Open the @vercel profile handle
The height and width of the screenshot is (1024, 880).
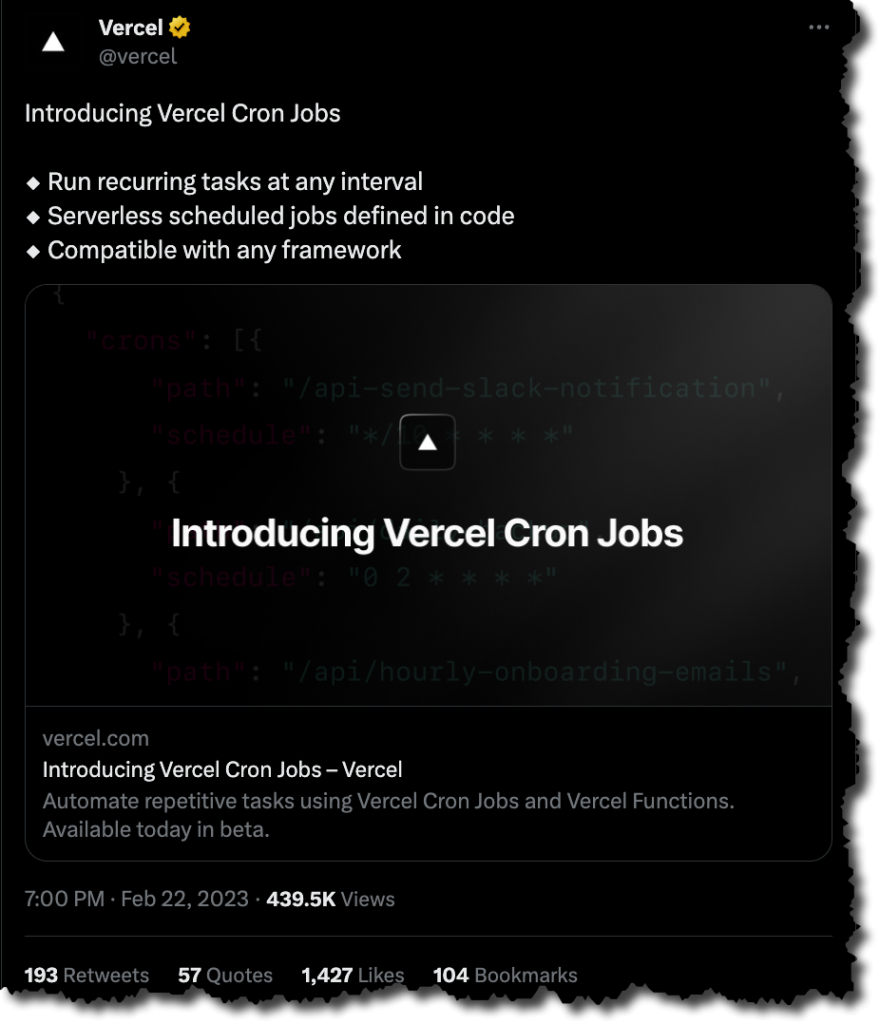(140, 56)
